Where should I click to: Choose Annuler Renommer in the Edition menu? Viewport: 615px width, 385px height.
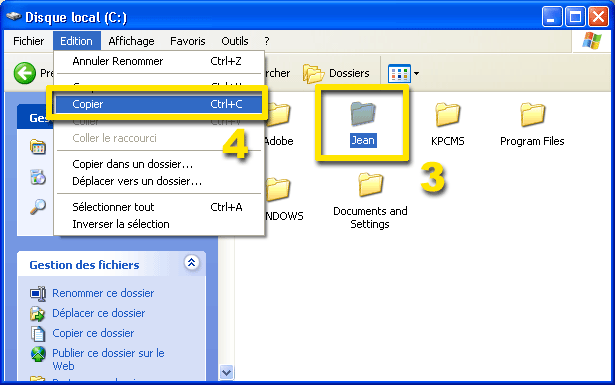click(159, 61)
